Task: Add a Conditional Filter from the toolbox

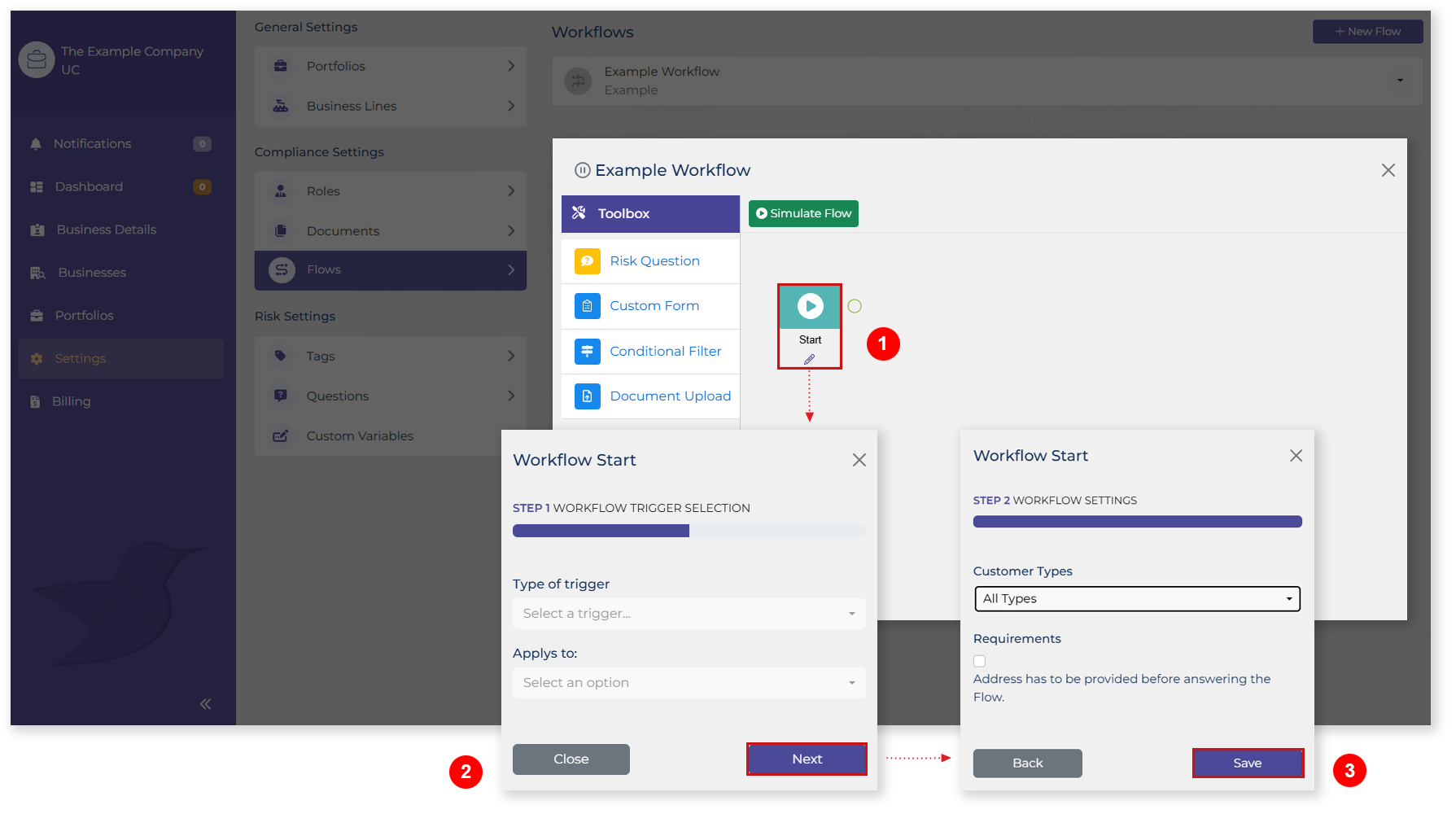Action: (x=665, y=351)
